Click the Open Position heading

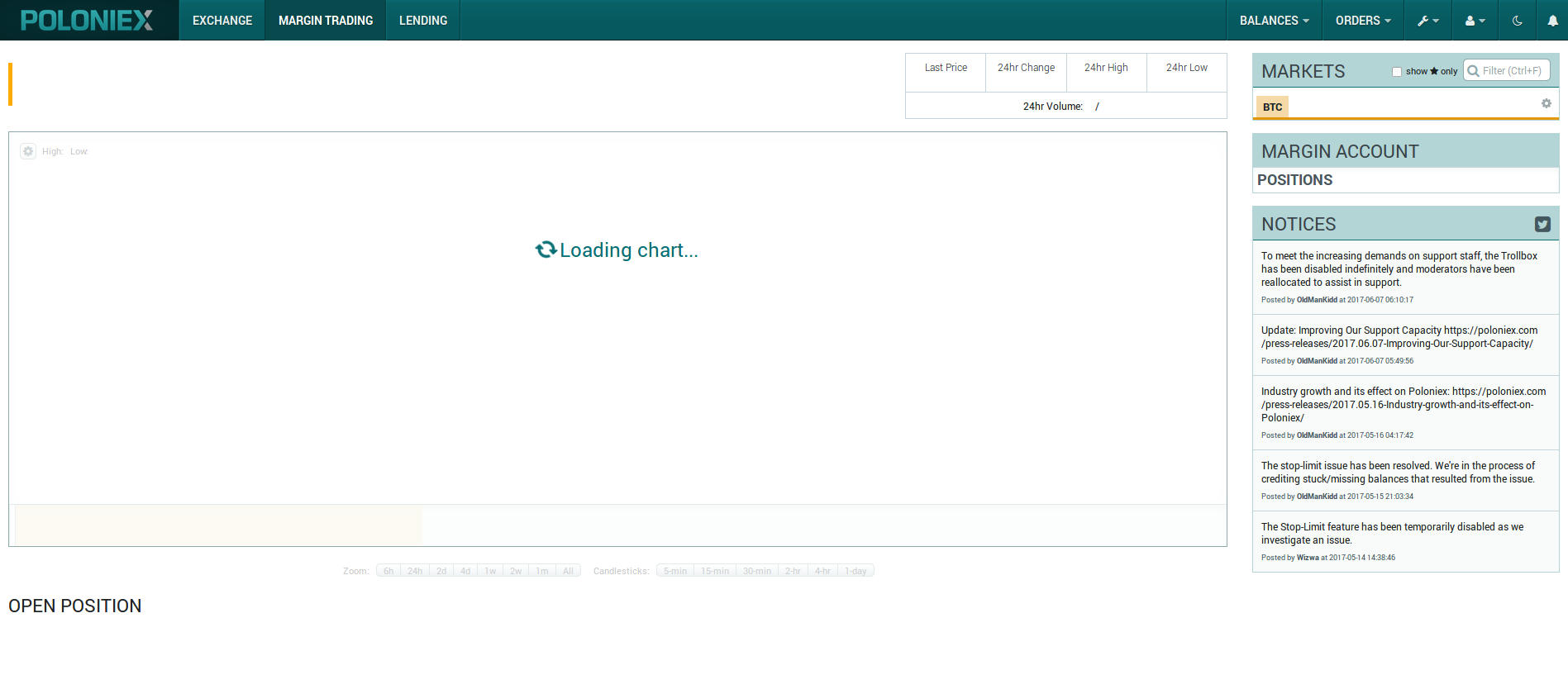pyautogui.click(x=75, y=606)
